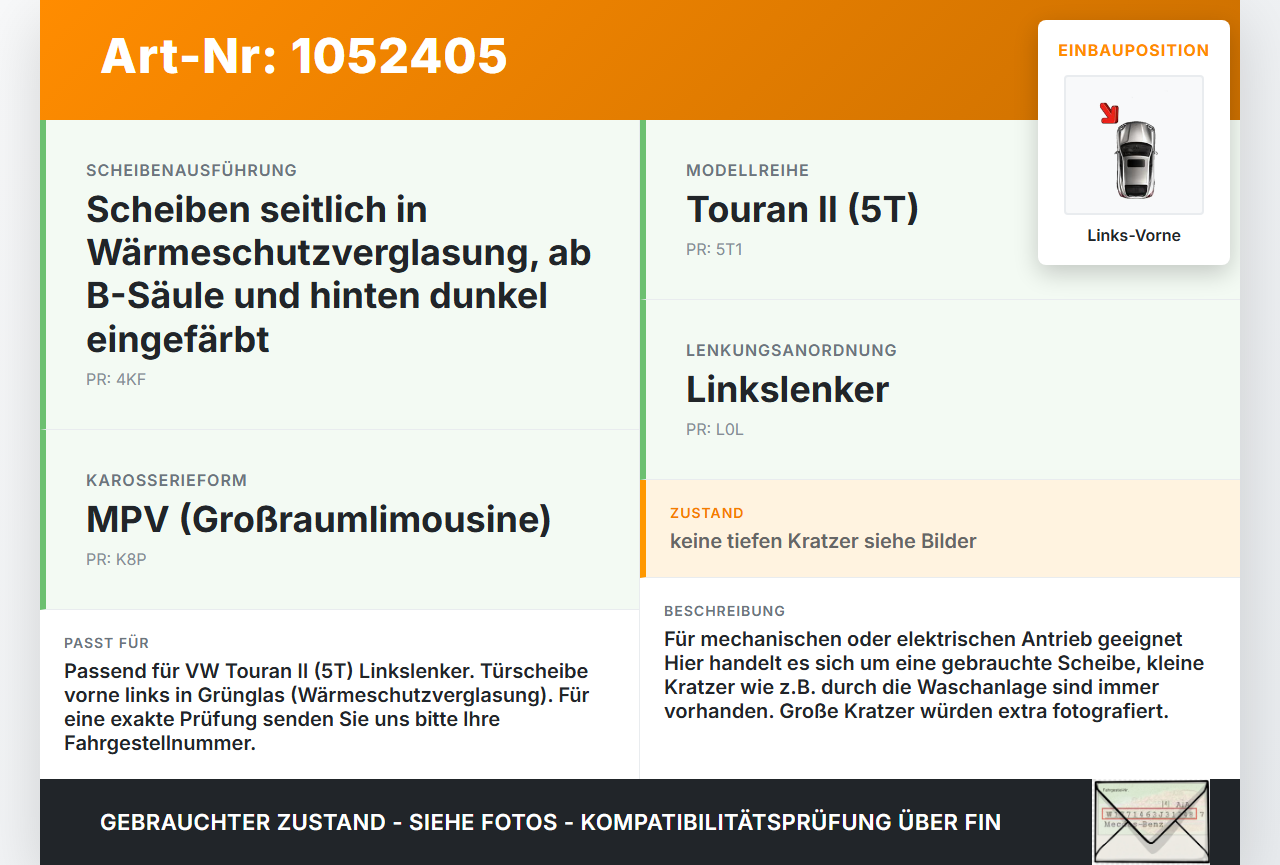The width and height of the screenshot is (1280, 865).
Task: Click the PR: 4KF code
Action: pos(116,379)
